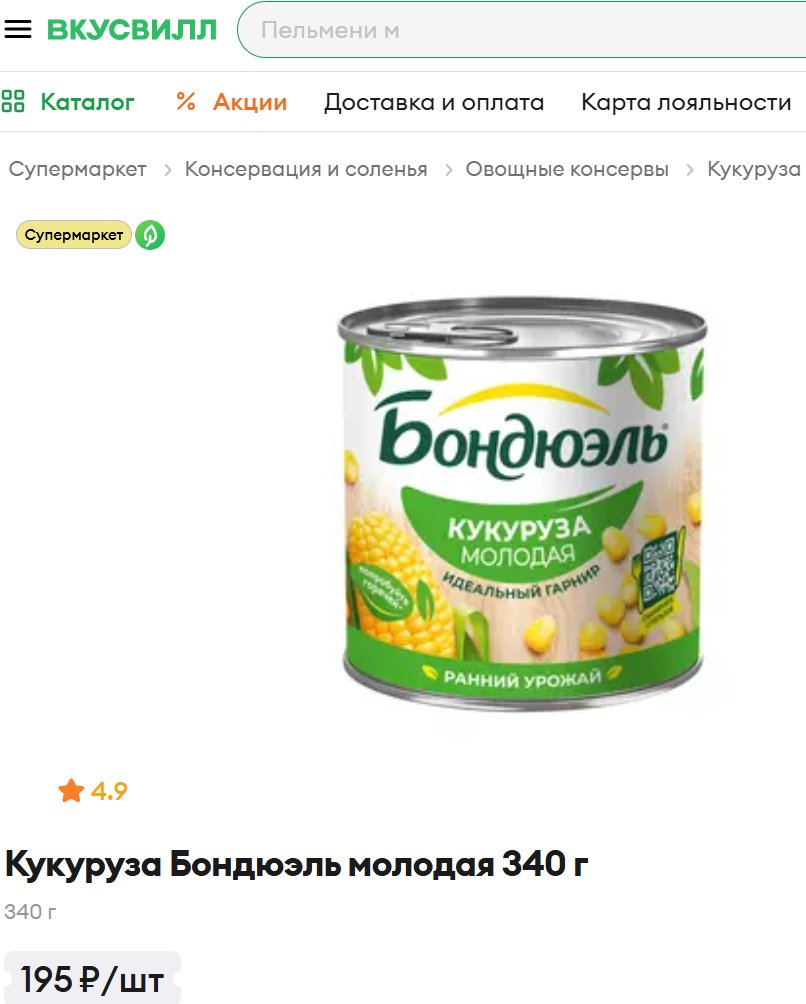
Task: Open Карта лояльности page
Action: coord(686,102)
